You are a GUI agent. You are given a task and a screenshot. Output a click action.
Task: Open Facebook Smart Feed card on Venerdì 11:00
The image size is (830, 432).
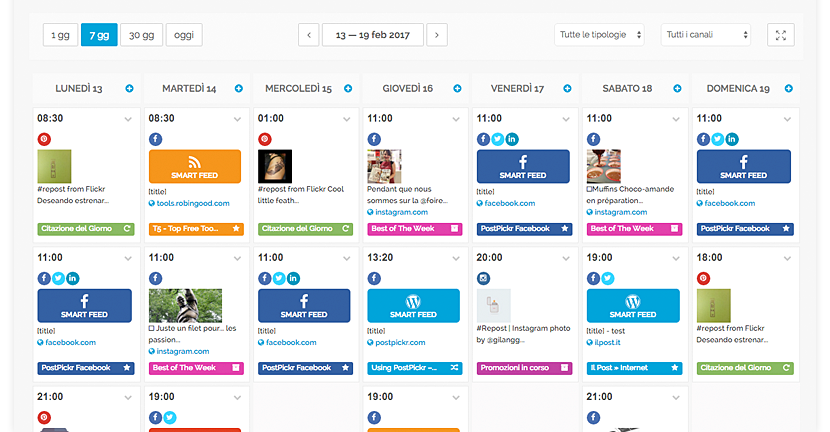pos(523,166)
